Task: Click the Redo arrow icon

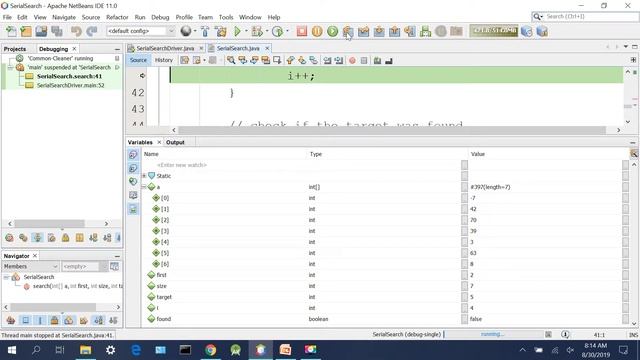Action: [x=92, y=31]
